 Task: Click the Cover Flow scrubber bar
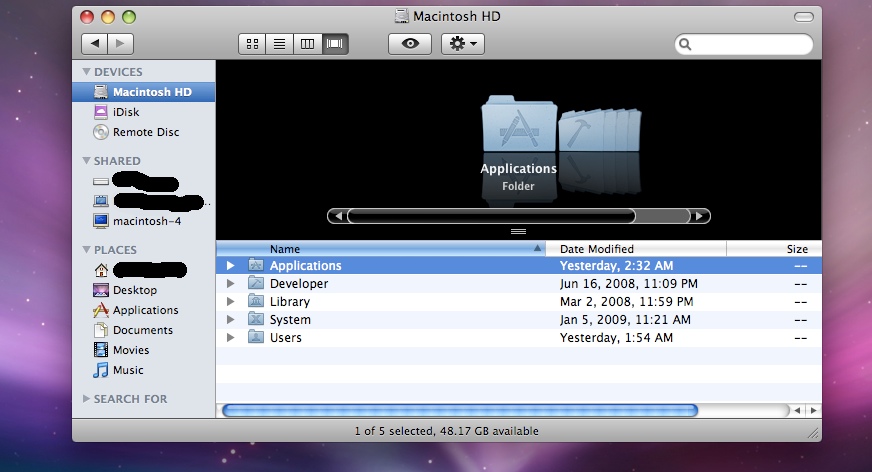click(x=491, y=216)
